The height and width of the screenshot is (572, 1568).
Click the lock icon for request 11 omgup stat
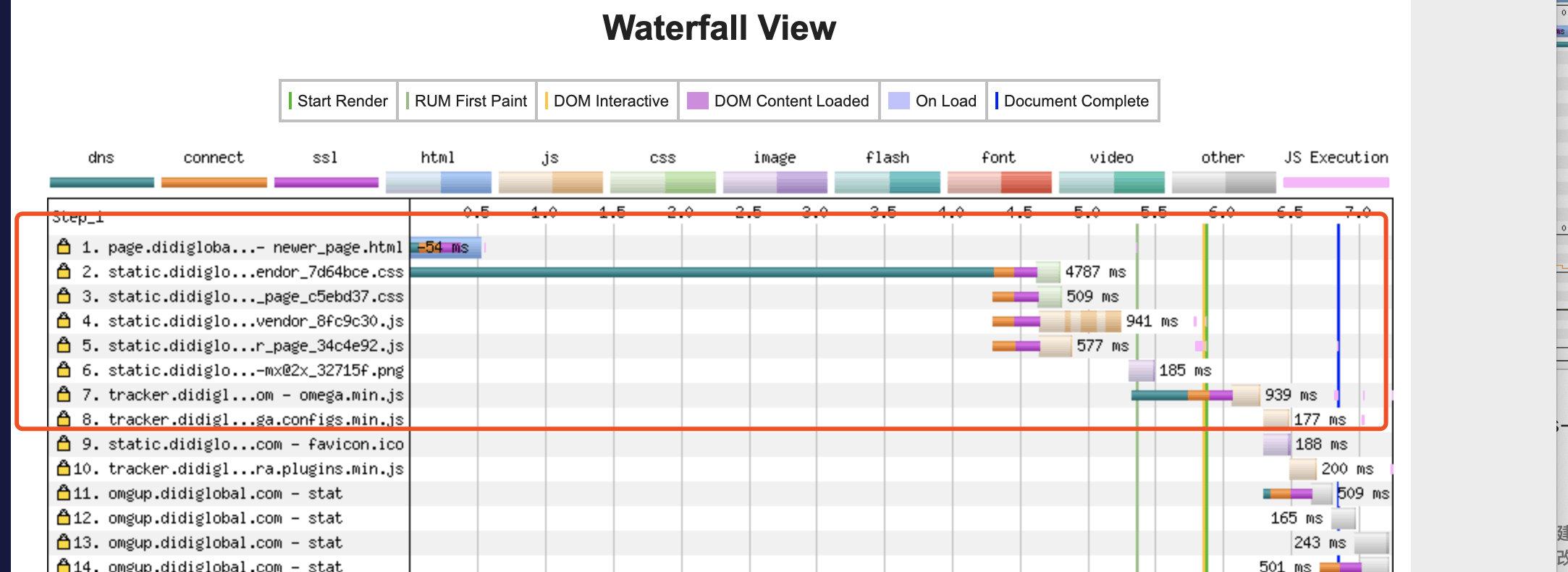[x=64, y=493]
